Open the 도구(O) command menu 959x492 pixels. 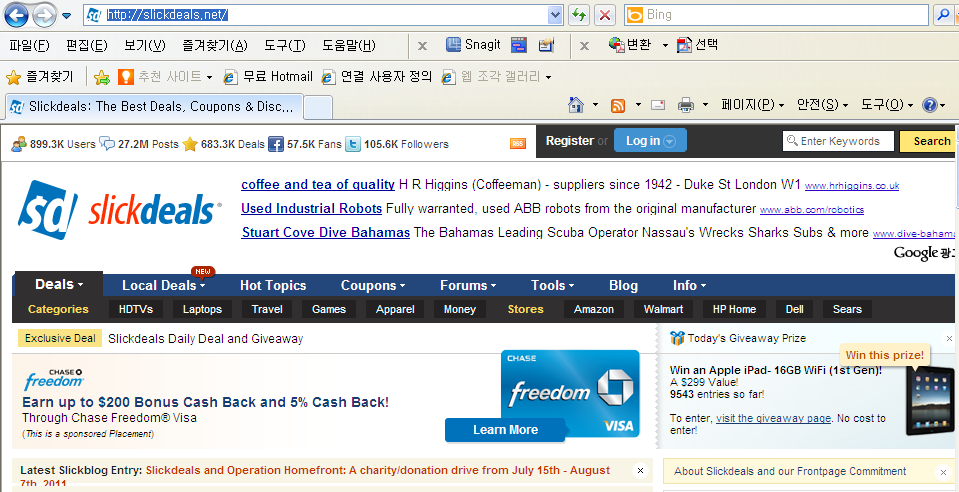(887, 105)
